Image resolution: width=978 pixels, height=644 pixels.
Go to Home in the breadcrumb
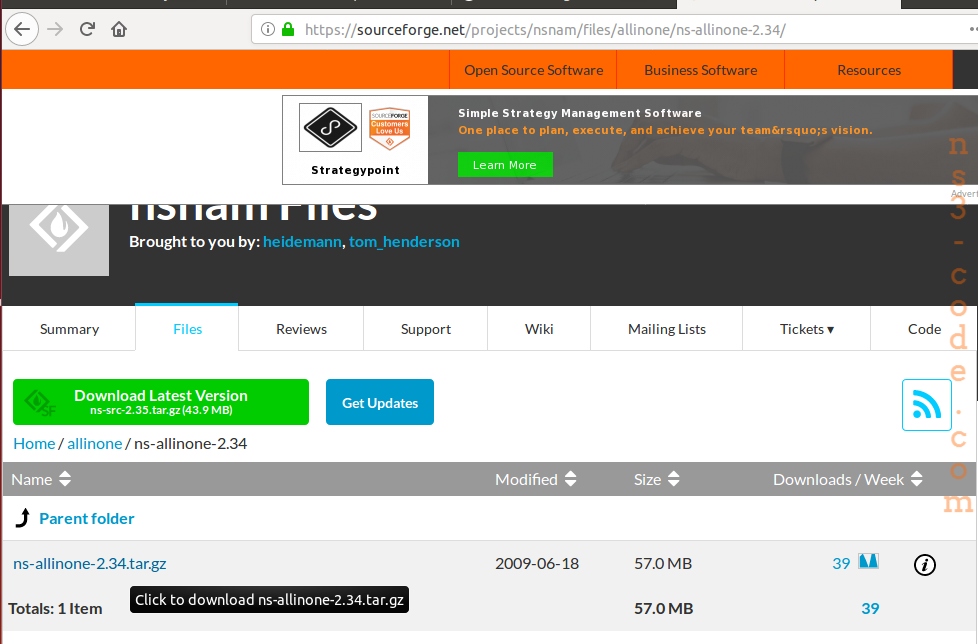coord(34,443)
